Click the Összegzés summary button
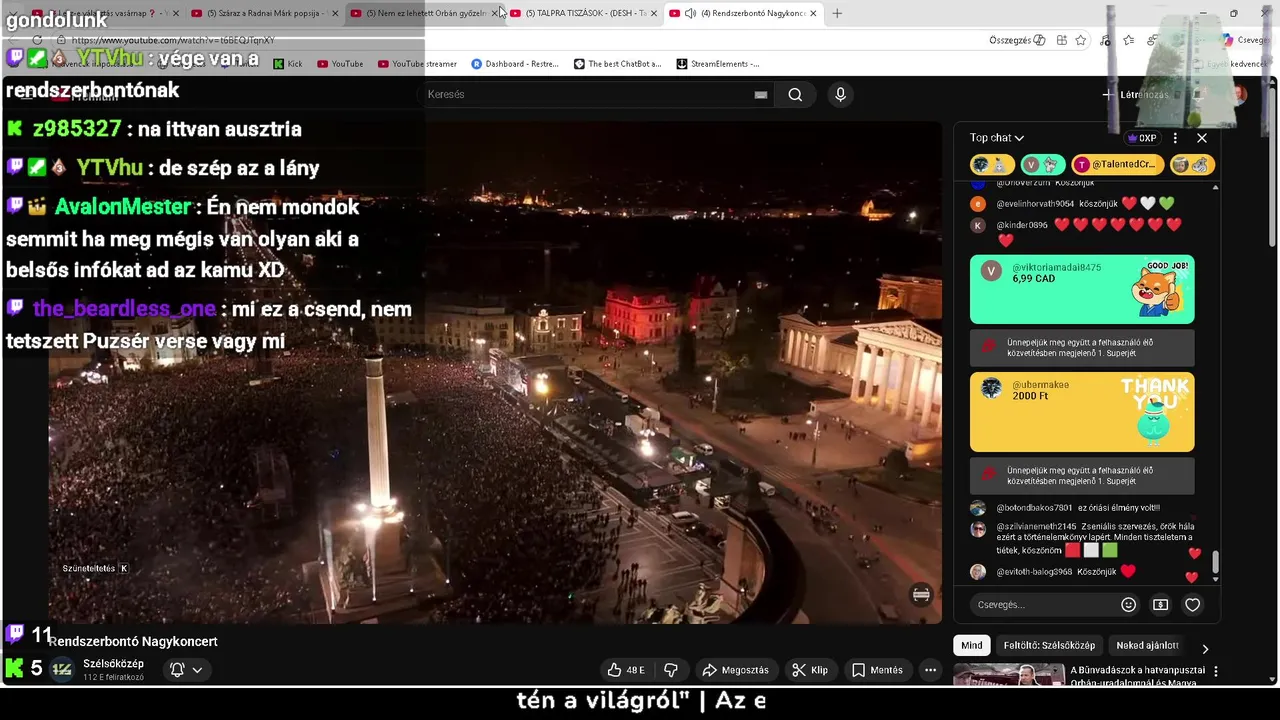The image size is (1280, 720). pos(1017,40)
